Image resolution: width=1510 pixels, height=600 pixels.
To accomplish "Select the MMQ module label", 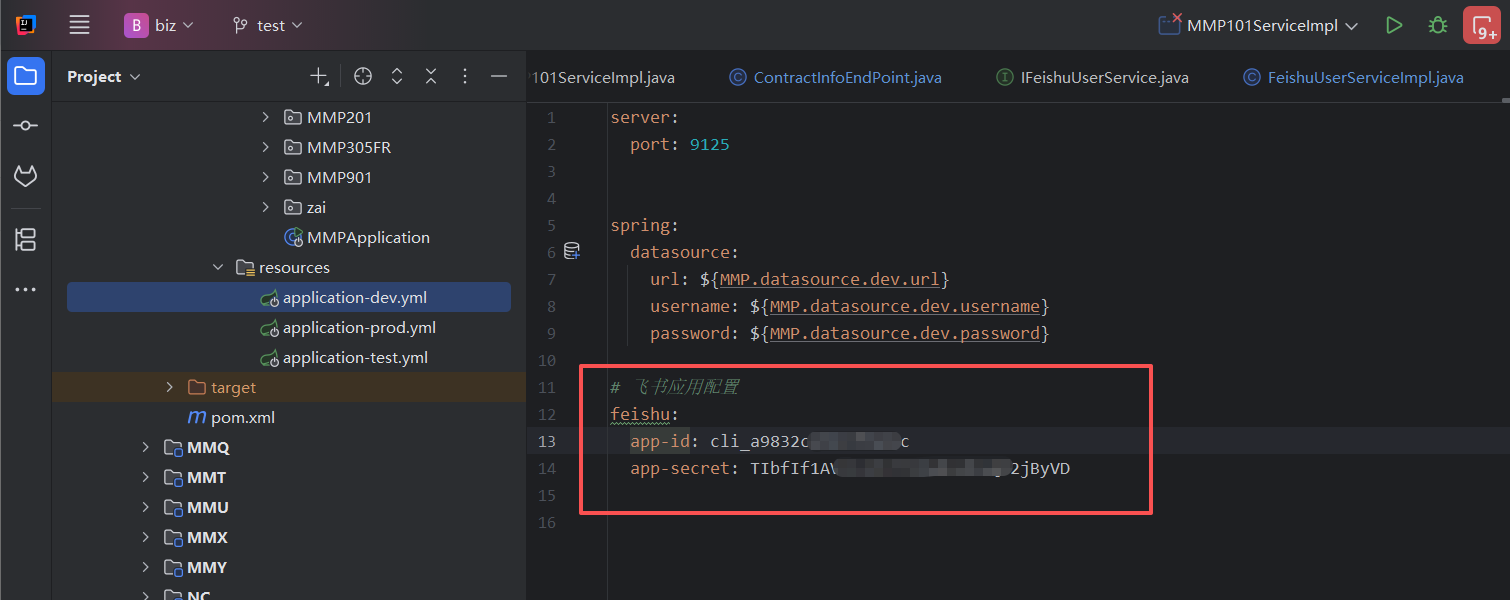I will 208,447.
